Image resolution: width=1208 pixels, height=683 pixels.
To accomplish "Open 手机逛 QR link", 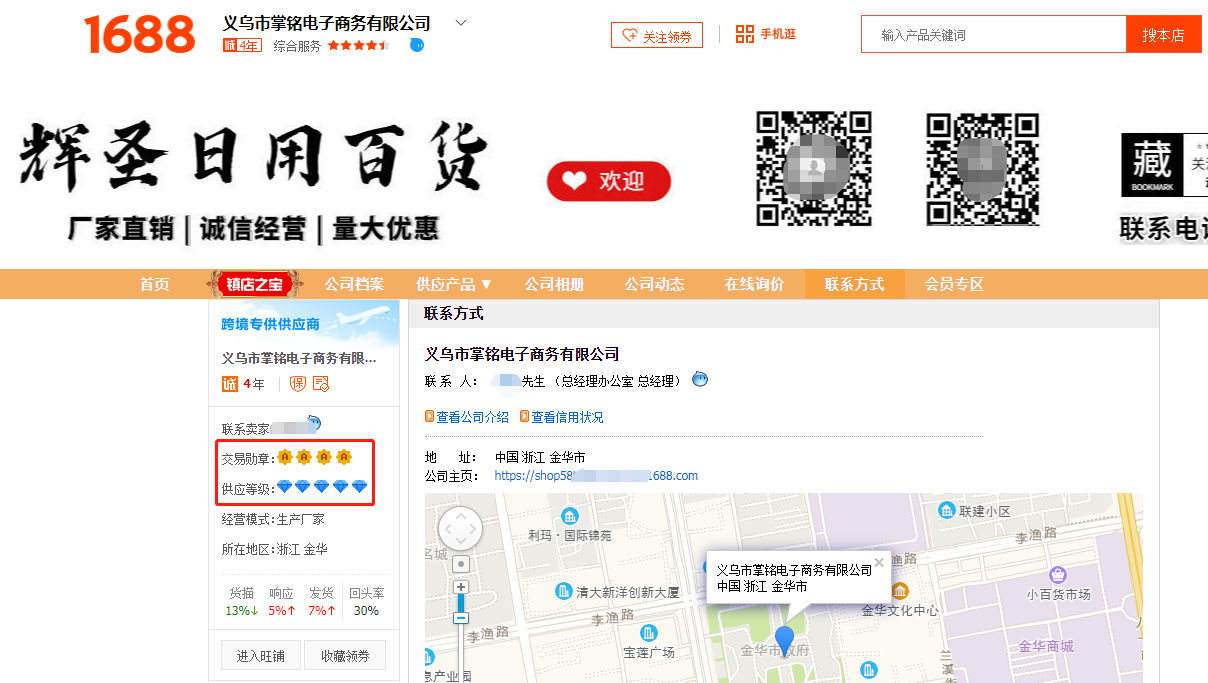I will click(x=766, y=34).
